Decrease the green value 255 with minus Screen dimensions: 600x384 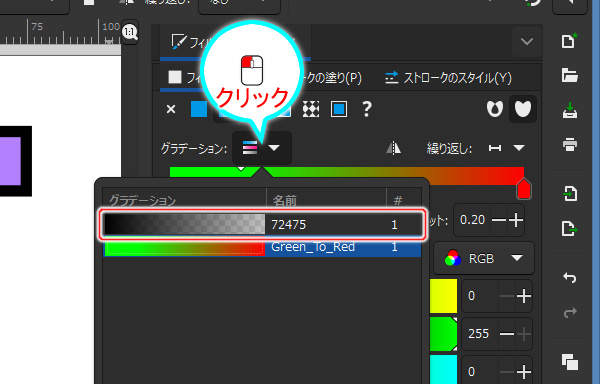(507, 334)
